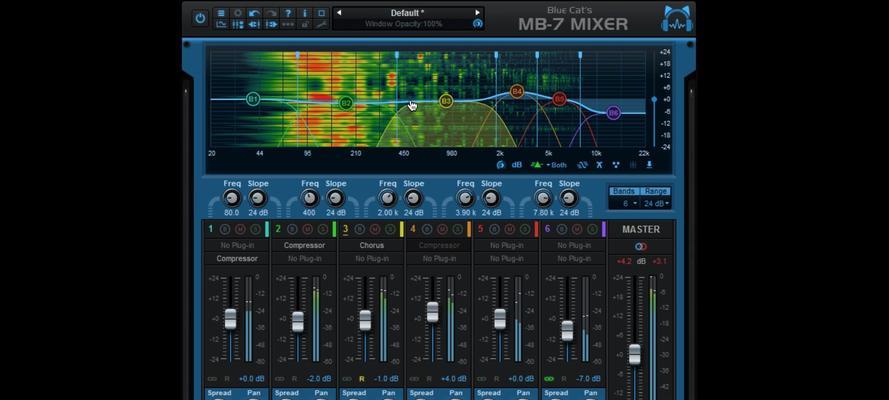Click the three dots icon below spectrogram

click(x=616, y=165)
